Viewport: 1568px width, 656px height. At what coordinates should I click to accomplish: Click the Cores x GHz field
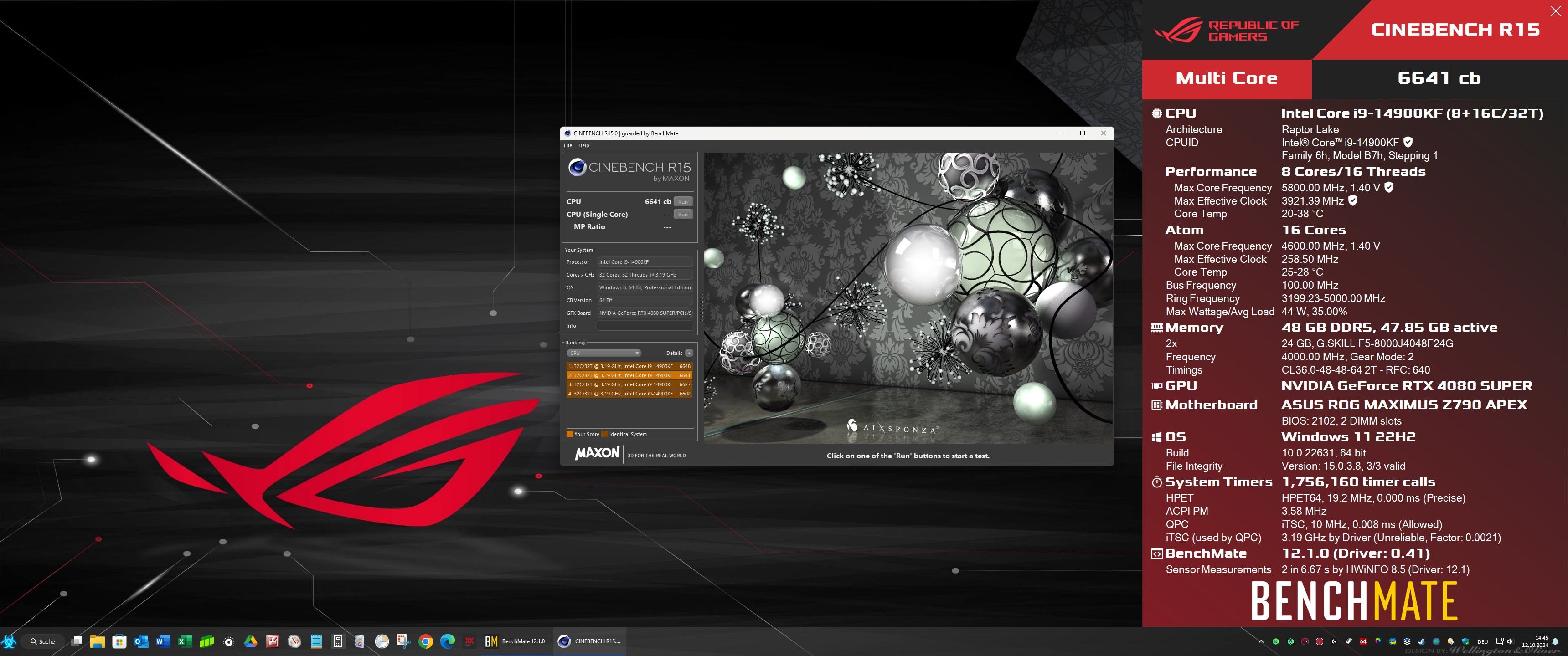click(645, 274)
